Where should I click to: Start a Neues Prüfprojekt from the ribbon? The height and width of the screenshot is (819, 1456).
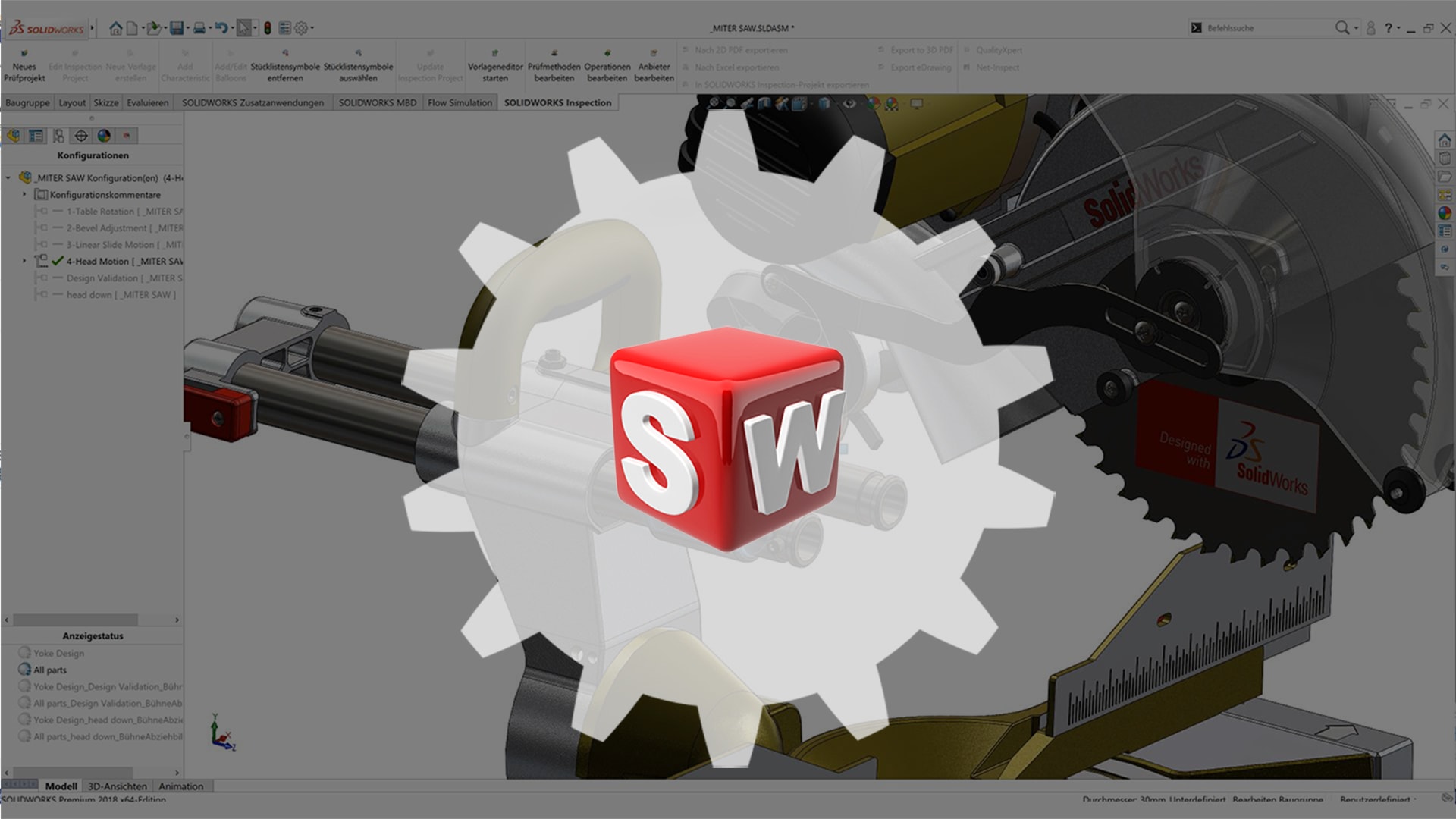(25, 64)
